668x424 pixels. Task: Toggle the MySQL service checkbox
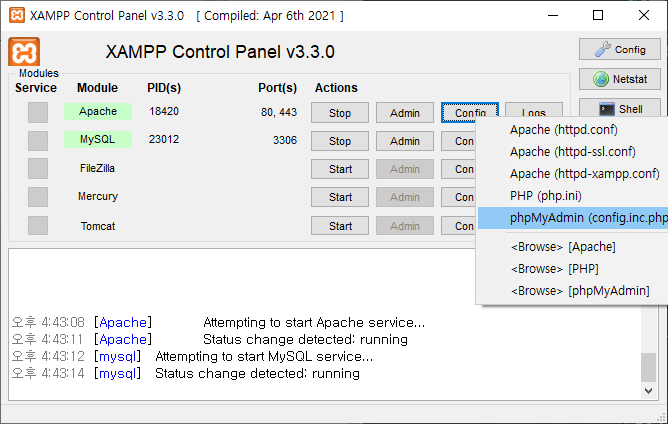click(38, 141)
